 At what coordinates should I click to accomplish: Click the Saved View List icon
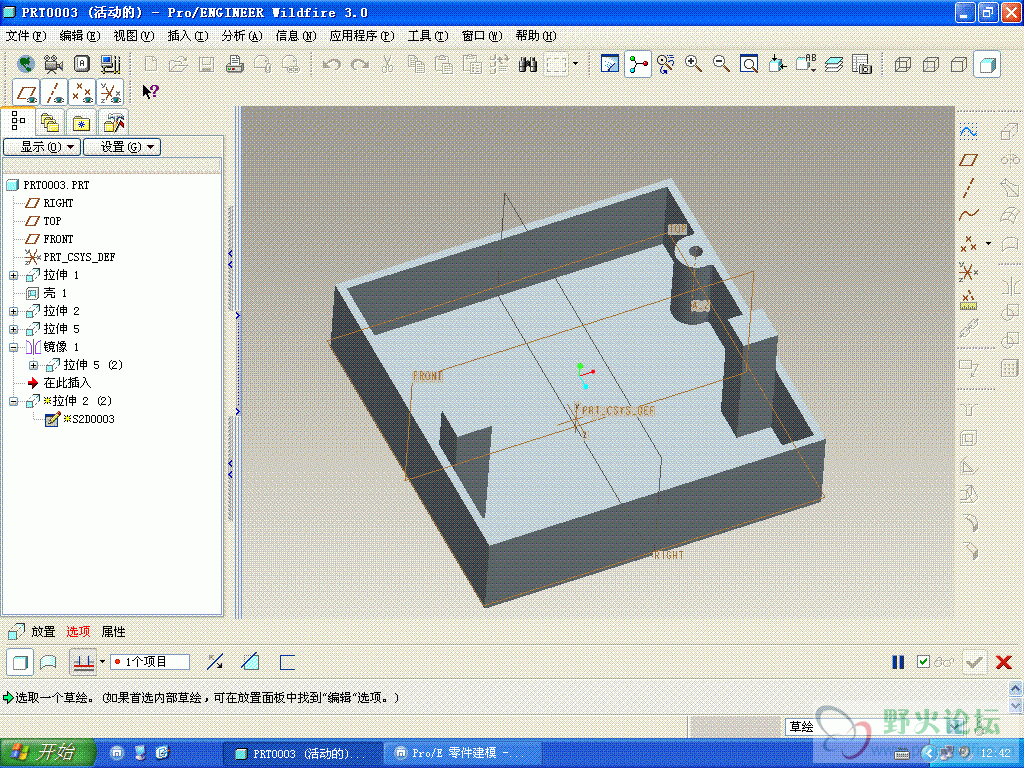805,64
